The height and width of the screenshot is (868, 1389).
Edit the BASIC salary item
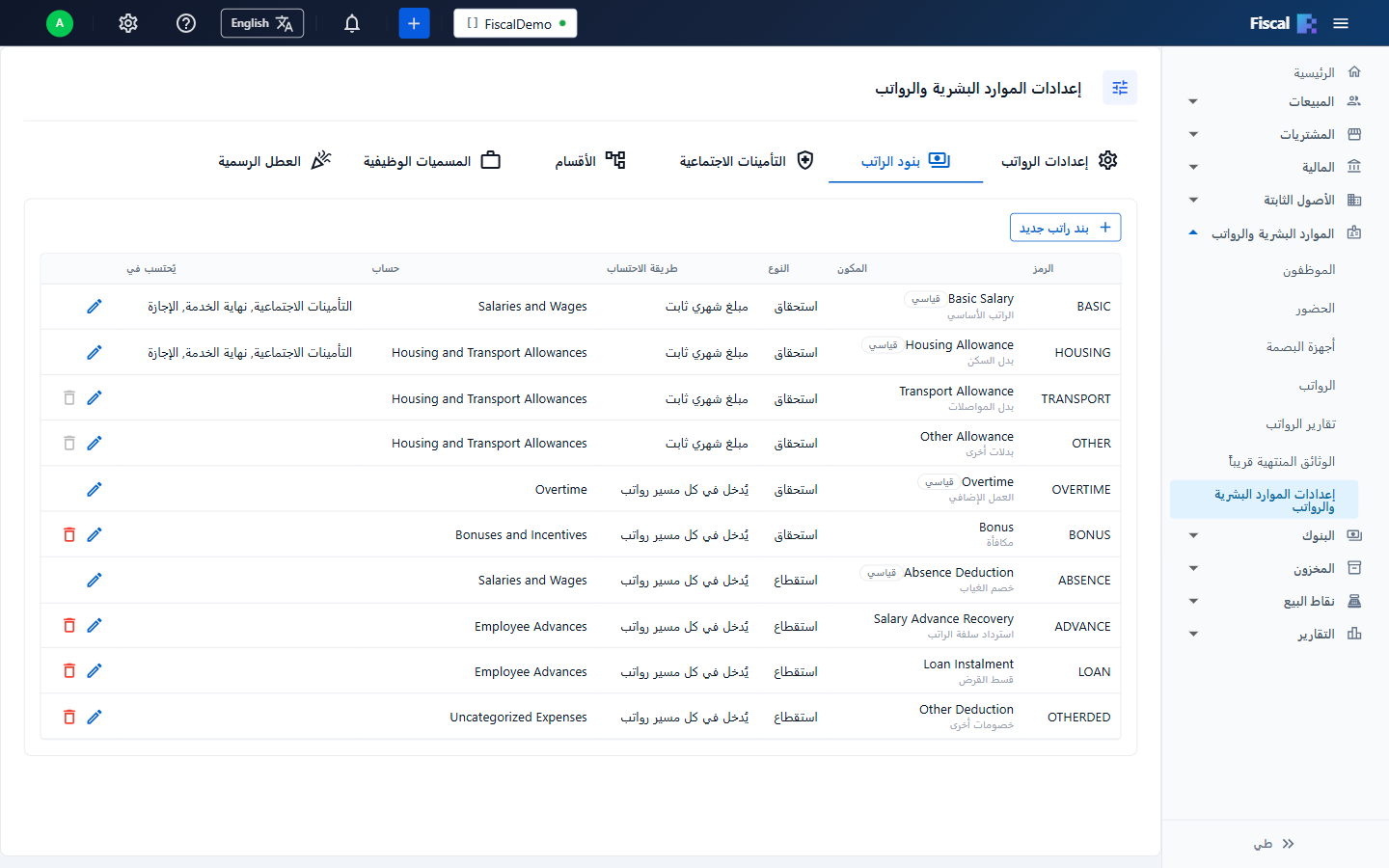[95, 307]
